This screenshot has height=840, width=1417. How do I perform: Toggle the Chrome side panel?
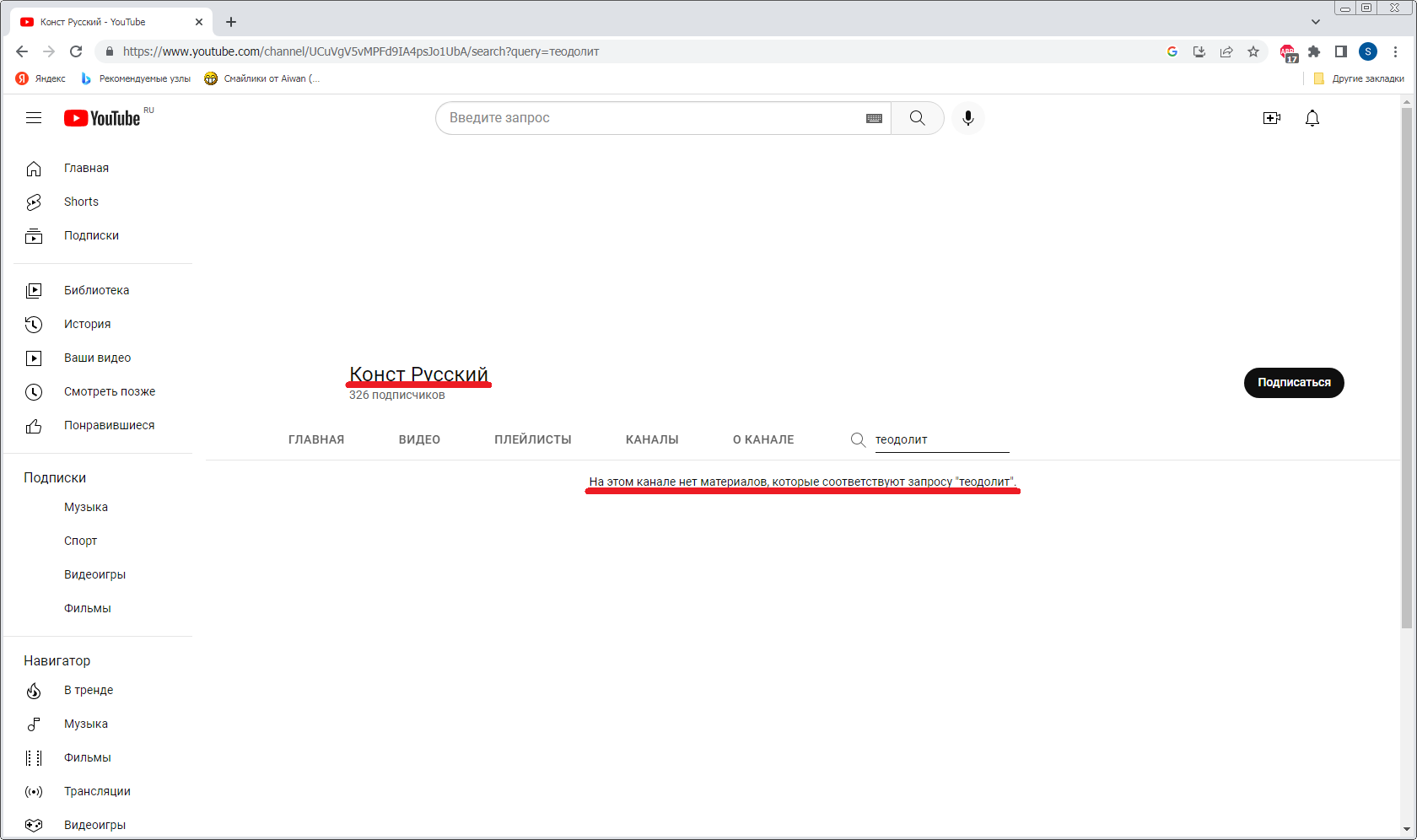(x=1340, y=51)
